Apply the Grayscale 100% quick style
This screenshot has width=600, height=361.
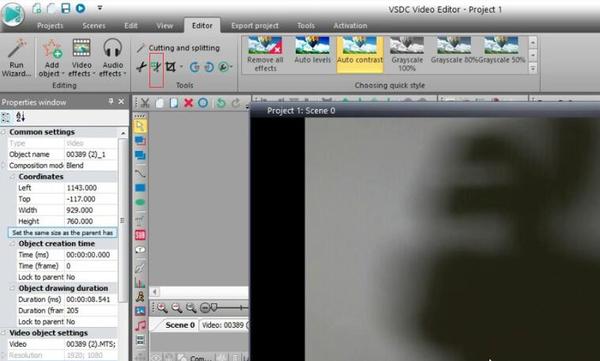pos(407,54)
